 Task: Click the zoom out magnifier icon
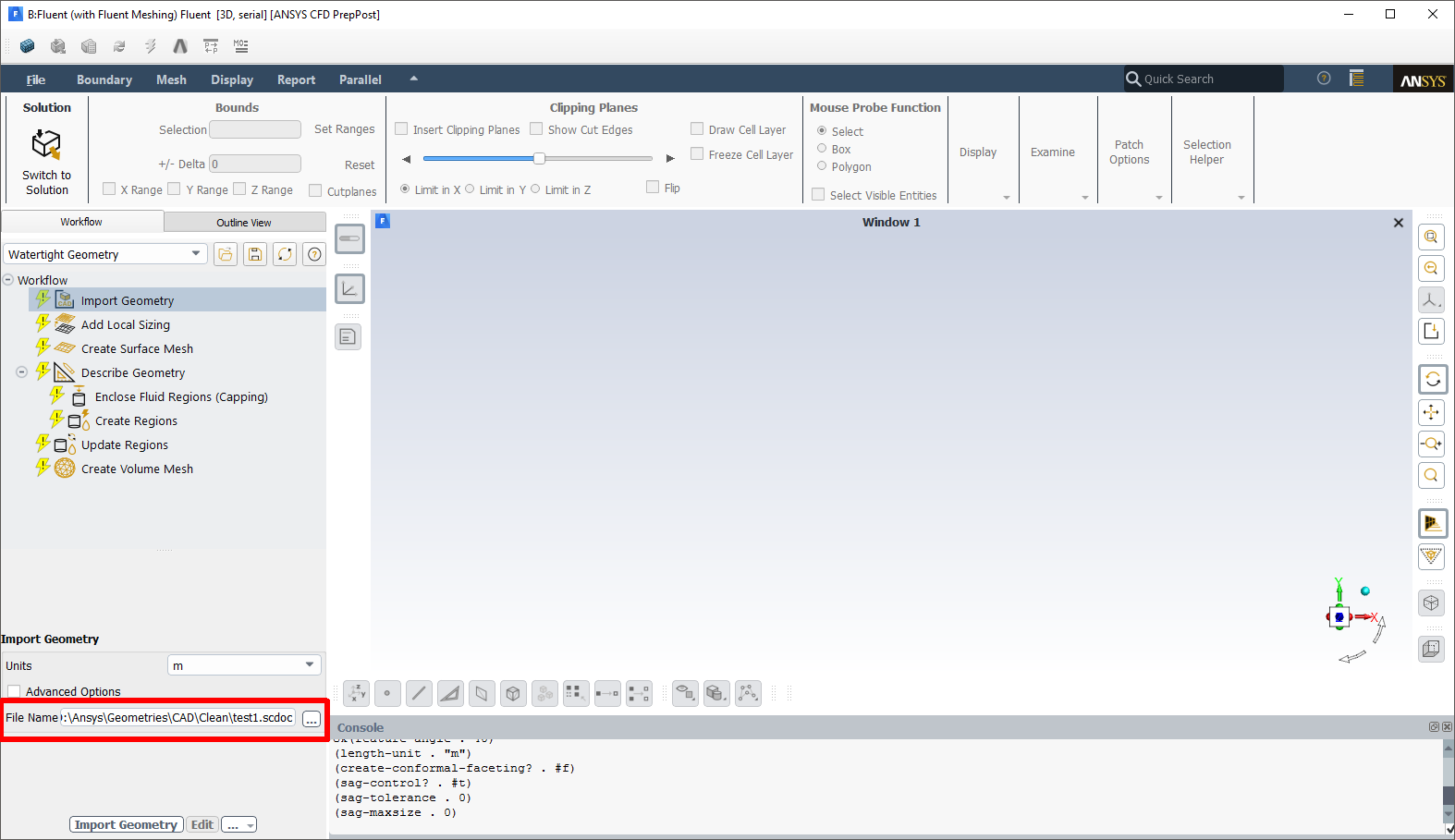click(1431, 269)
